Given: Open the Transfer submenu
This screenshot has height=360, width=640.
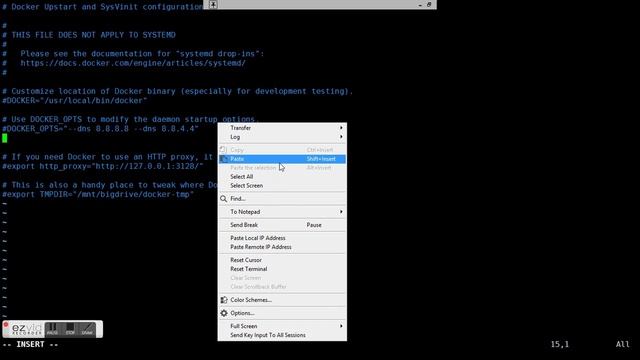Looking at the screenshot, I should (x=282, y=128).
